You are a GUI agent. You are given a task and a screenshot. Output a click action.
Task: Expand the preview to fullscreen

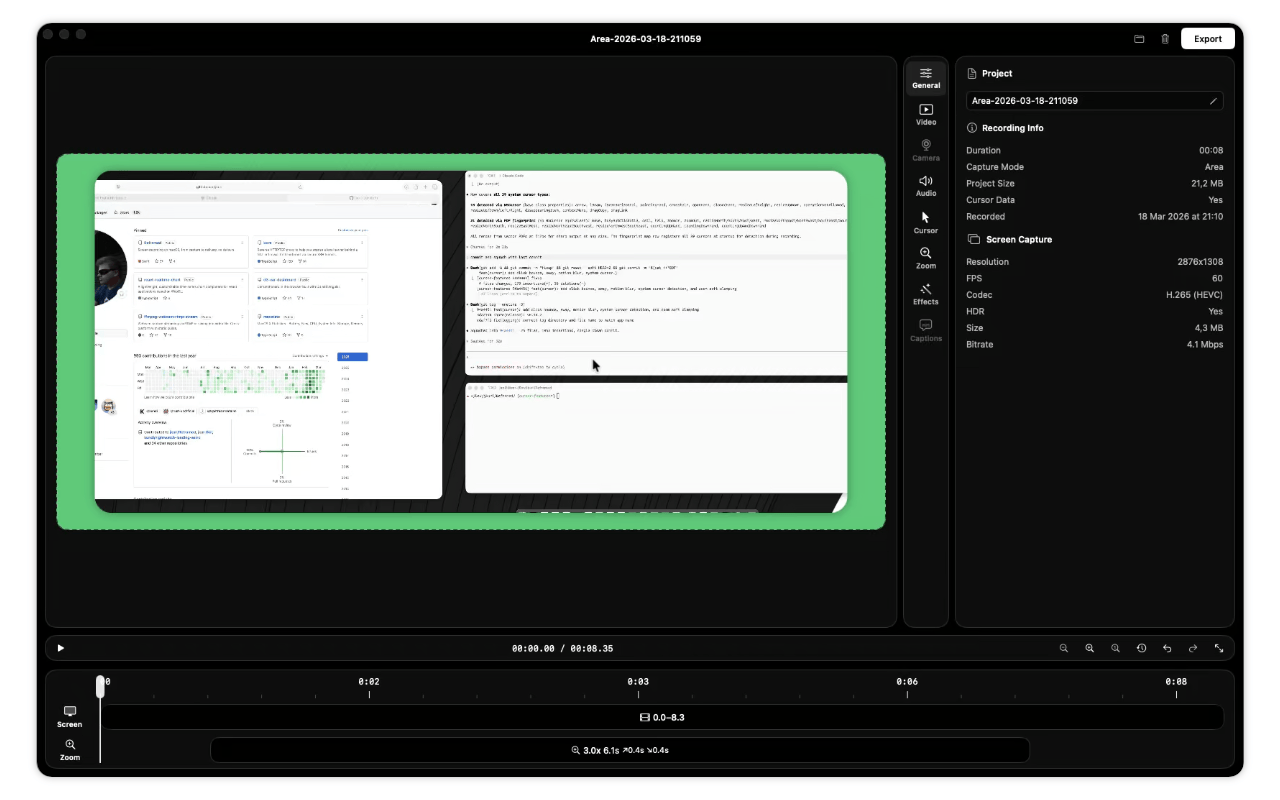pyautogui.click(x=1219, y=648)
